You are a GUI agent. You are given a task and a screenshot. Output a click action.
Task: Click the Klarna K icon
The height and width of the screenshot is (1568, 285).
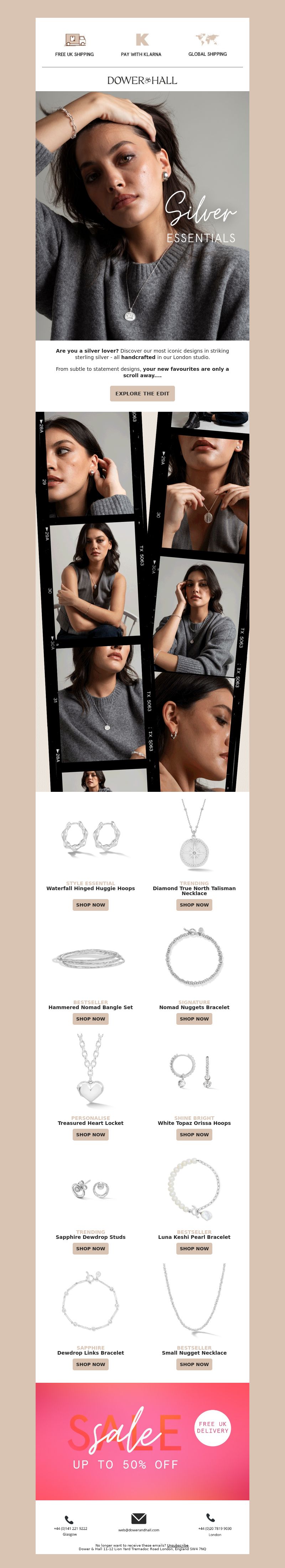pyautogui.click(x=142, y=40)
